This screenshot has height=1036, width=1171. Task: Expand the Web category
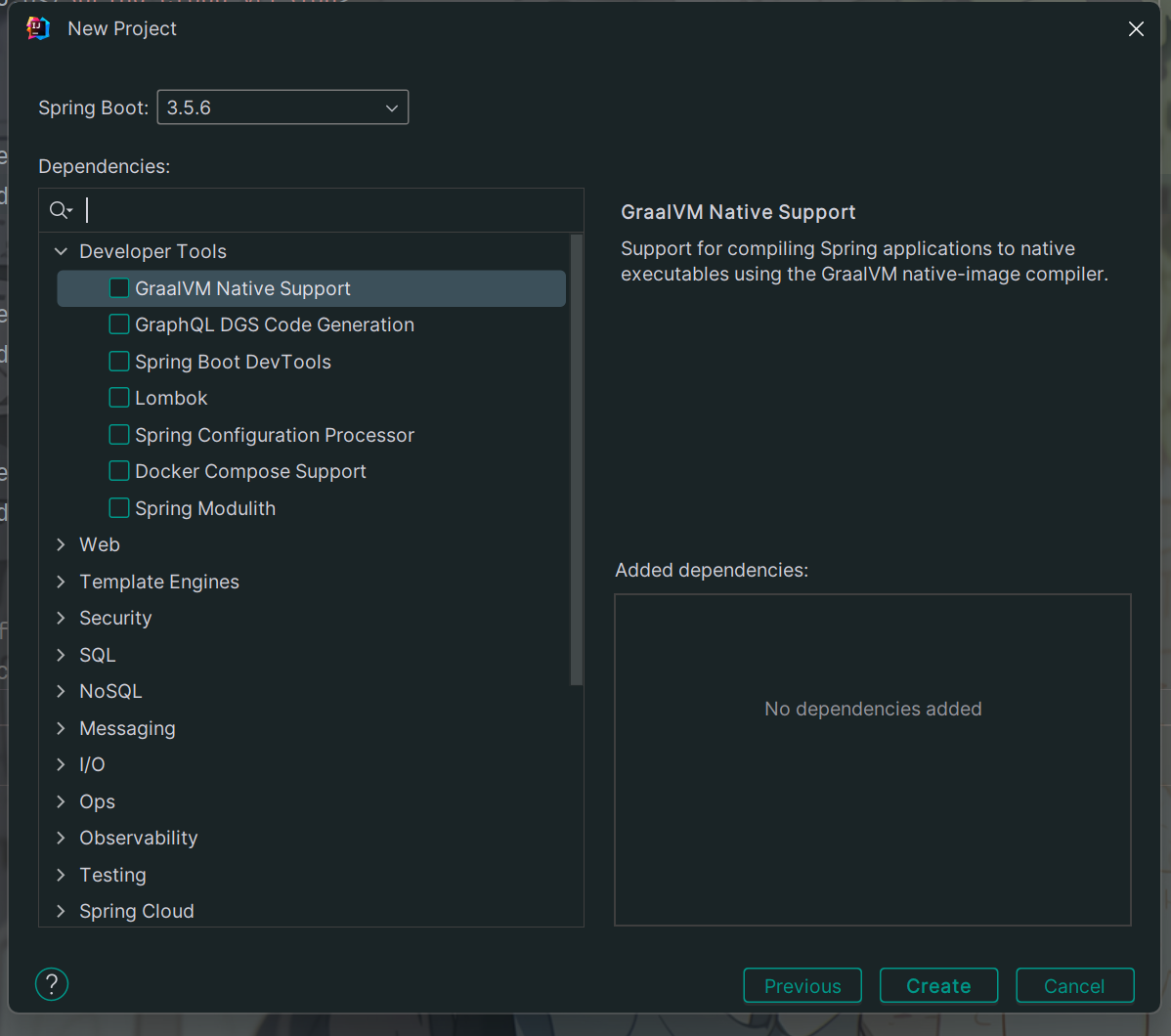pyautogui.click(x=61, y=544)
